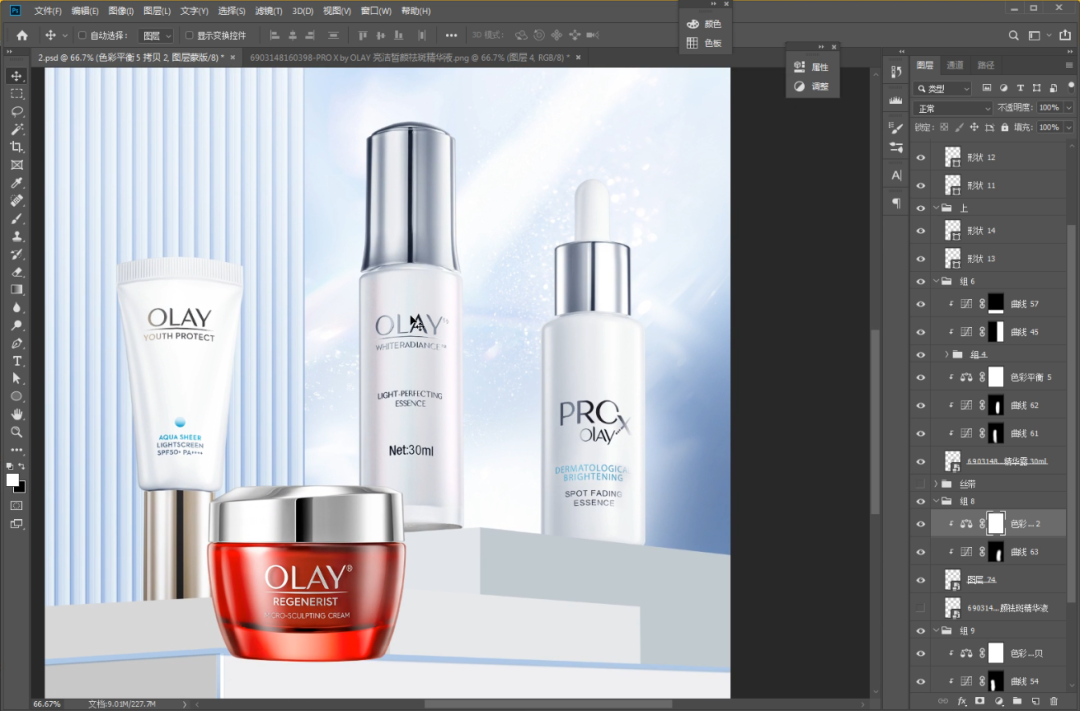
Task: Switch to the 路径 tab
Action: (986, 65)
